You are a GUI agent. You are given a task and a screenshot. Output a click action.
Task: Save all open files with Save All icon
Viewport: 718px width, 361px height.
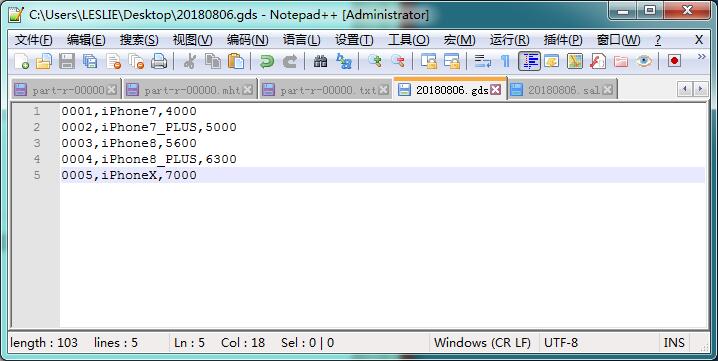click(90, 61)
